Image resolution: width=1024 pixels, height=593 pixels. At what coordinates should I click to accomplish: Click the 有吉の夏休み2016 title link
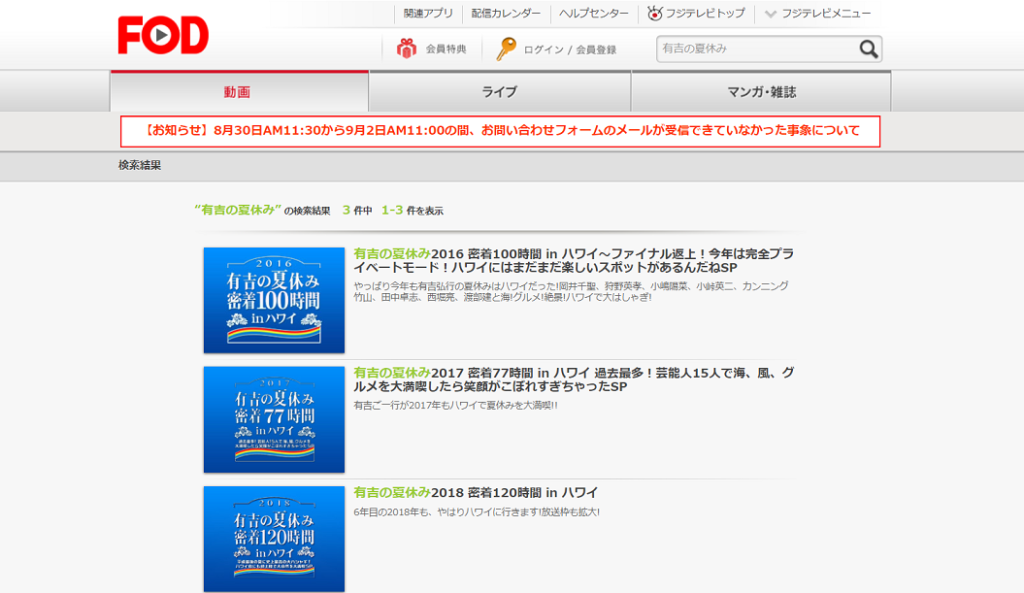[574, 261]
